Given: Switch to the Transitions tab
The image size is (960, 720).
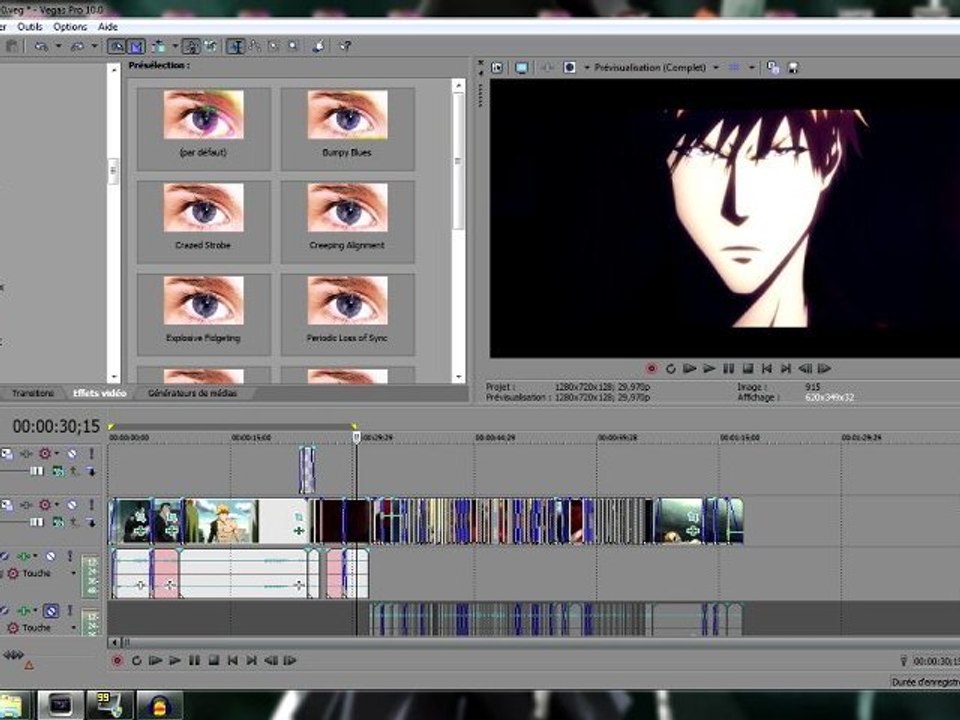Looking at the screenshot, I should (33, 393).
